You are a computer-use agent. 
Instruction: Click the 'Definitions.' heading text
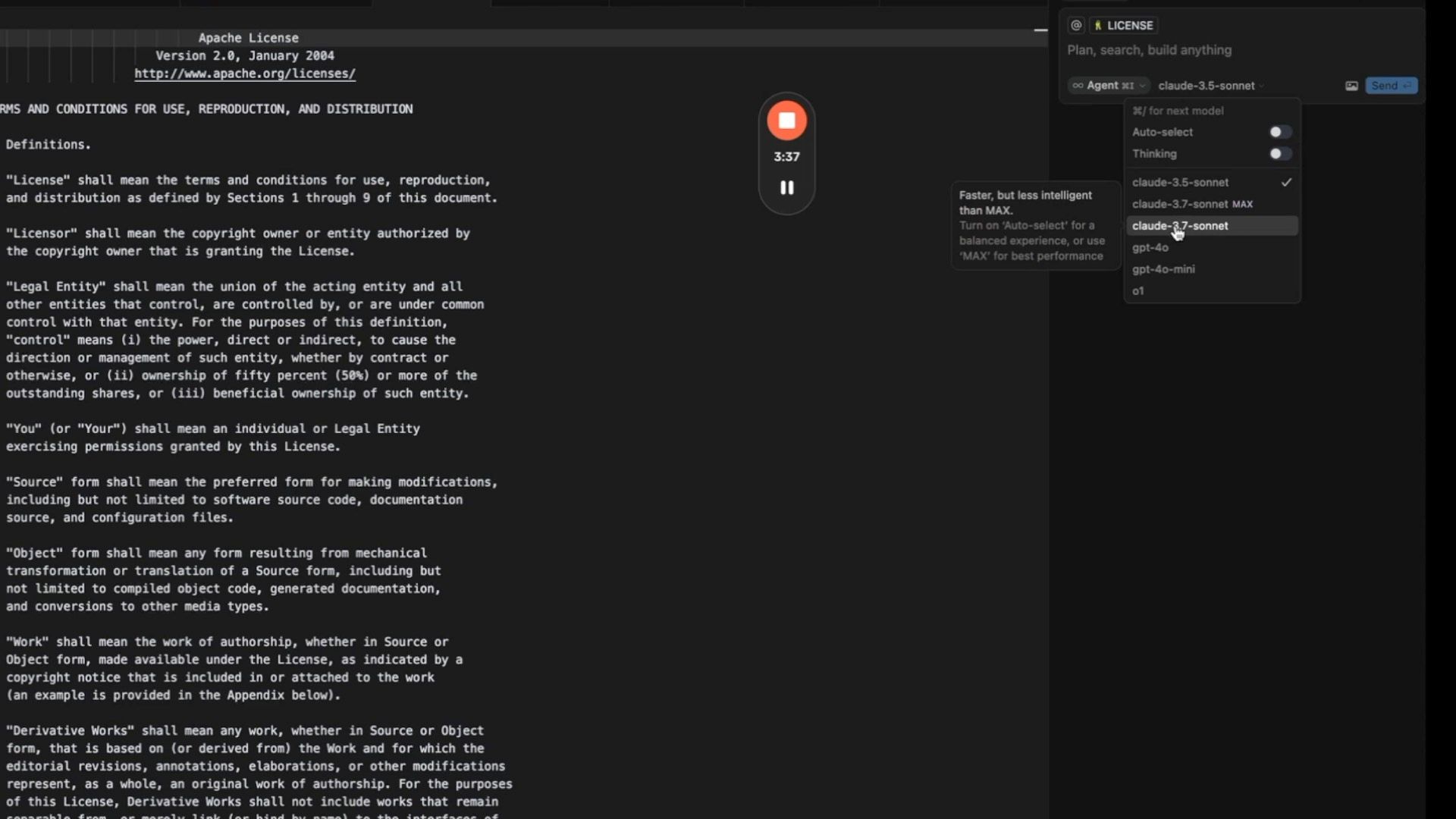click(49, 145)
